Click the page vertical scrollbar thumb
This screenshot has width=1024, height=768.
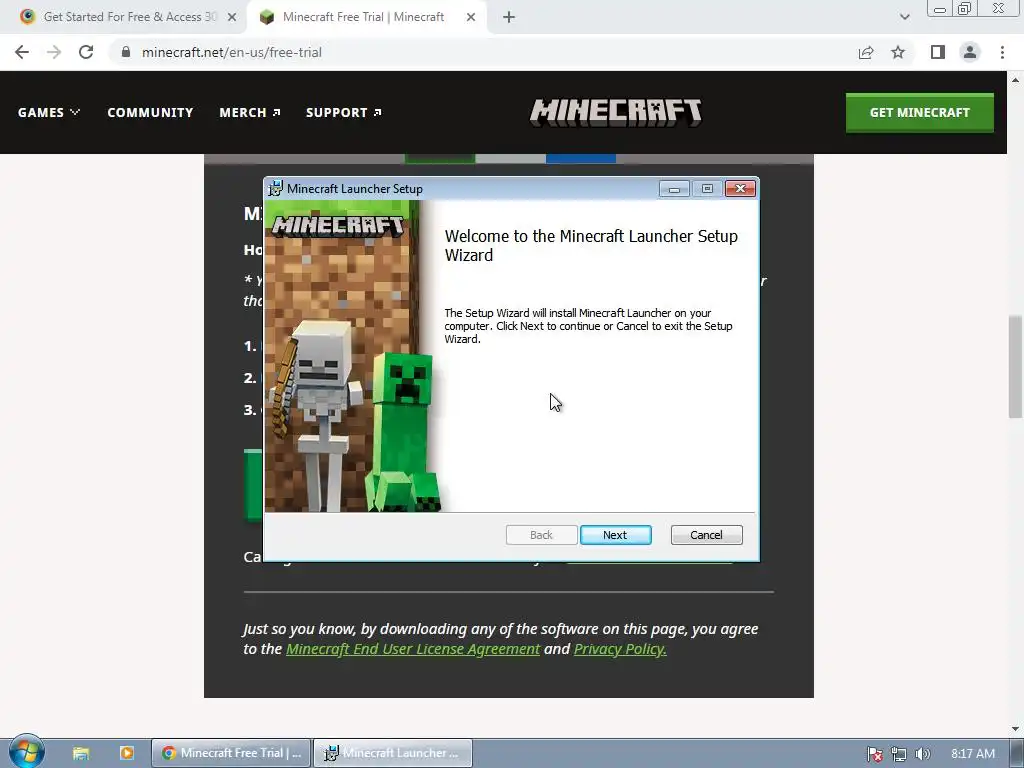coord(1015,366)
